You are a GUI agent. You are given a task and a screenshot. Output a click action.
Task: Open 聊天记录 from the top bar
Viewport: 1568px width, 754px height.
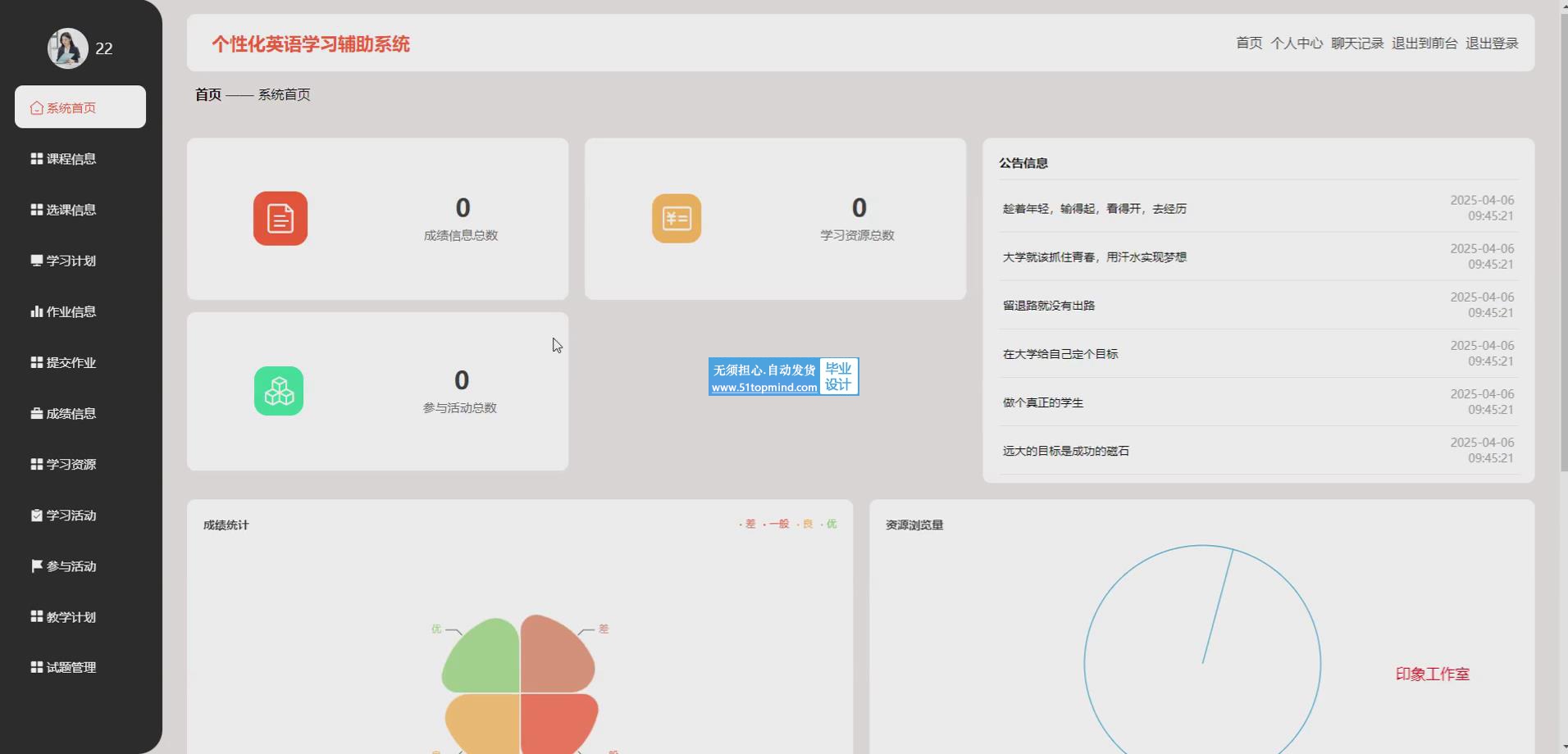[x=1356, y=43]
